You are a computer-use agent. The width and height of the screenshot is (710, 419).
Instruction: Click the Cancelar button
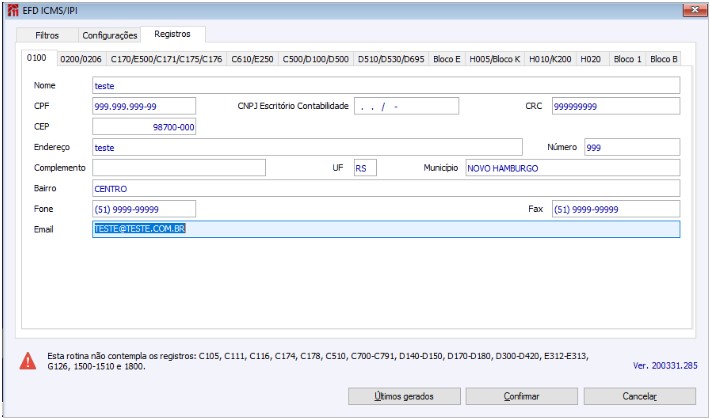pyautogui.click(x=639, y=396)
